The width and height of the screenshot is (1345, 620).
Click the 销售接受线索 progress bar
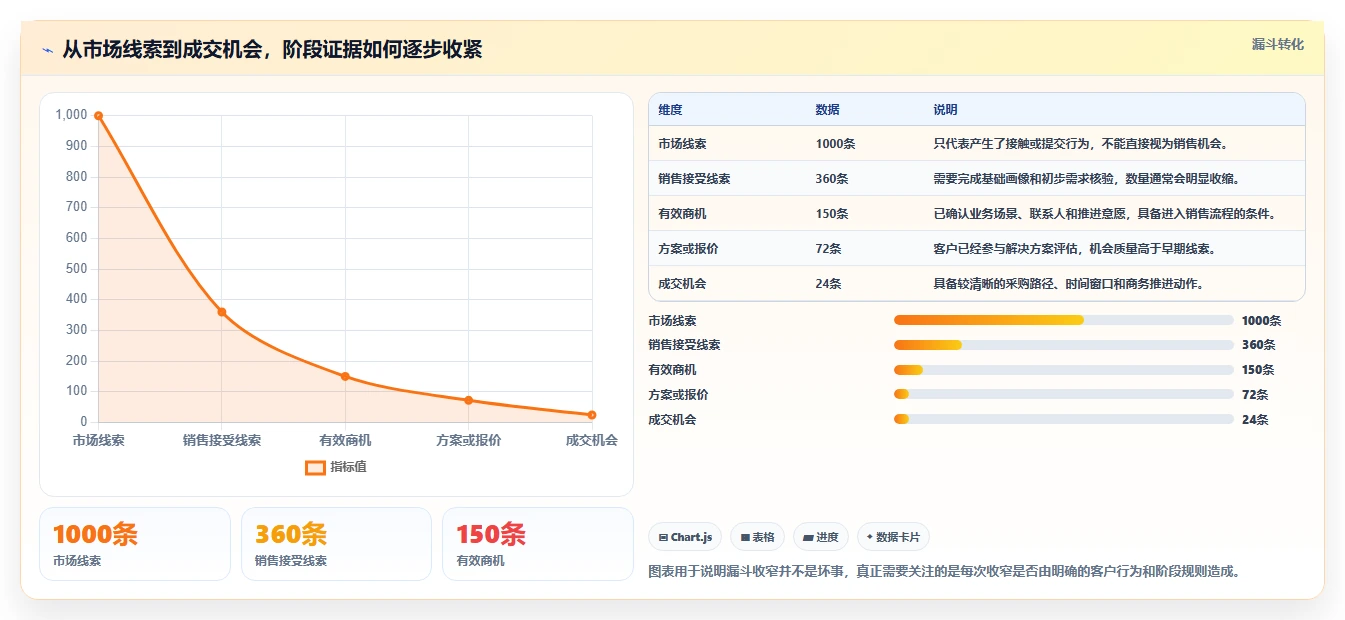[x=1063, y=345]
